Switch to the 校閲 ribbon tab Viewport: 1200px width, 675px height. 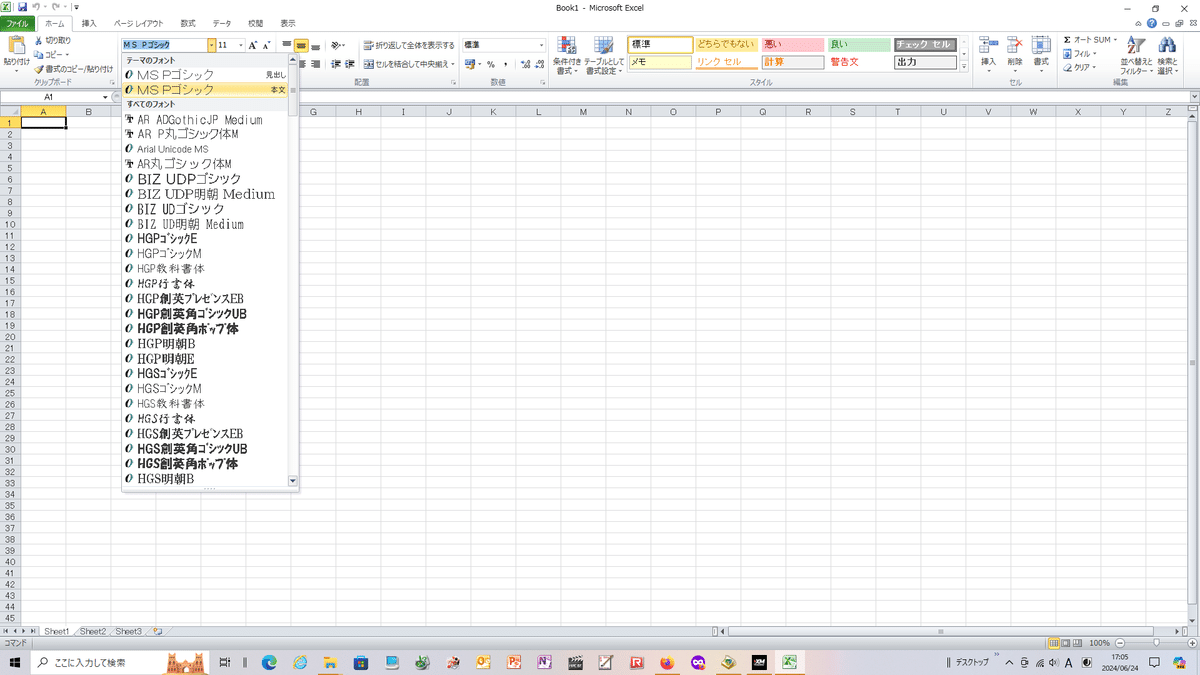tap(255, 22)
